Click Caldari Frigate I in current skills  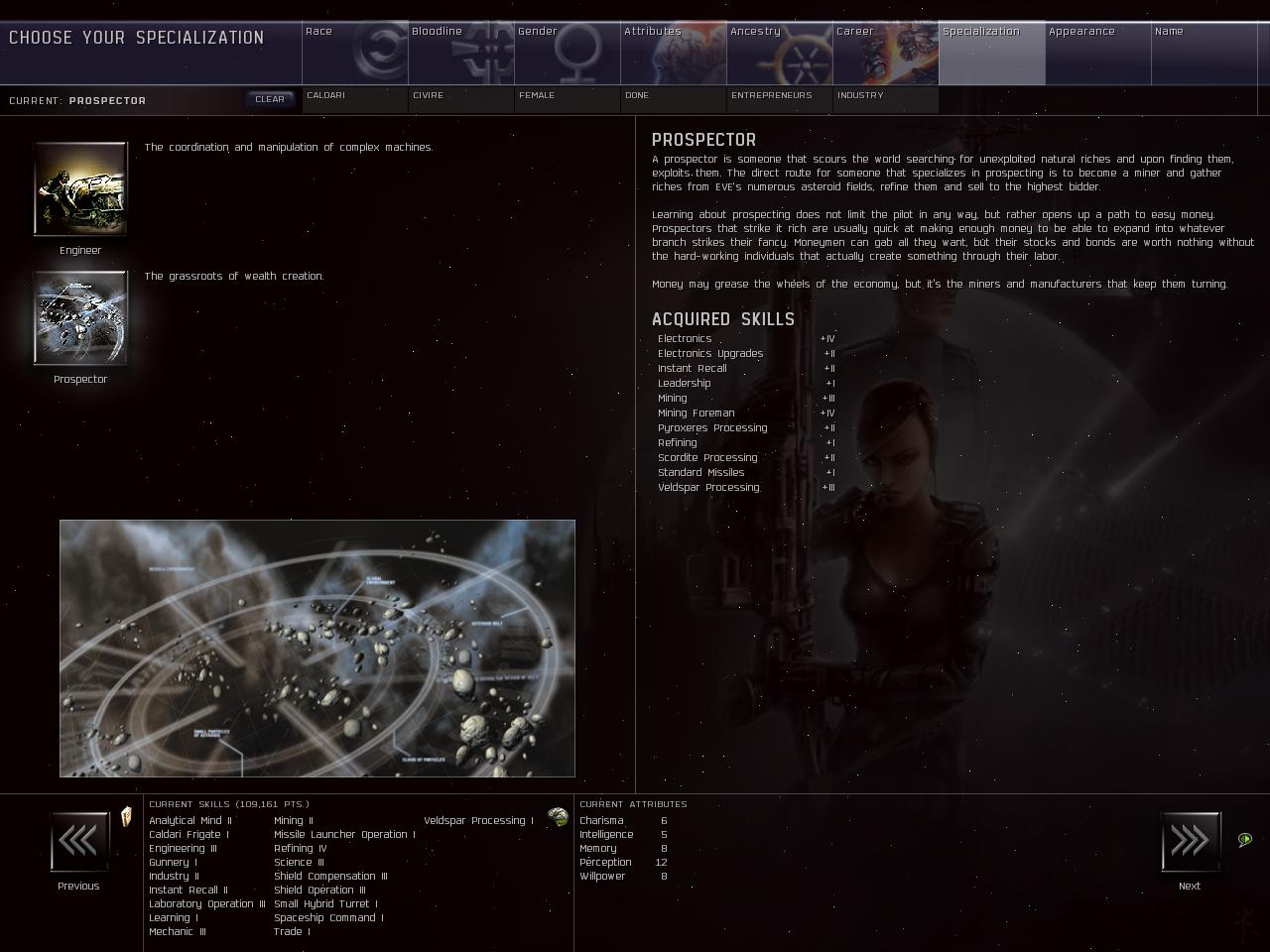coord(188,835)
